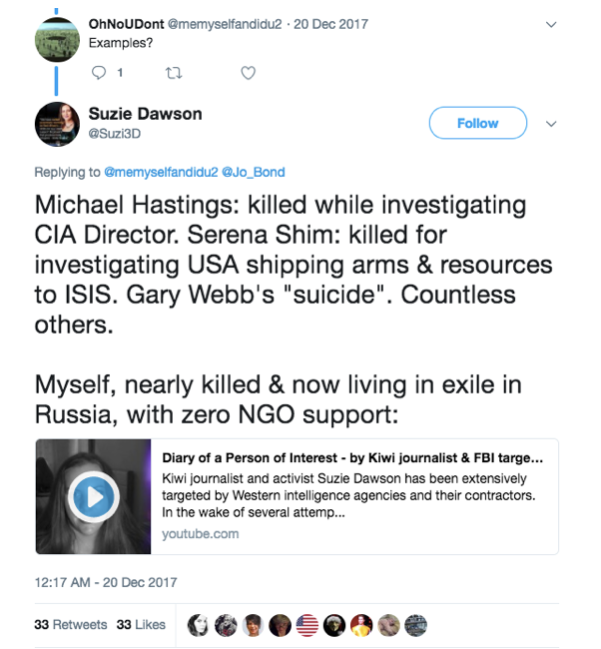Click the first liker avatar in the row
This screenshot has height=649, width=601.
(x=199, y=625)
